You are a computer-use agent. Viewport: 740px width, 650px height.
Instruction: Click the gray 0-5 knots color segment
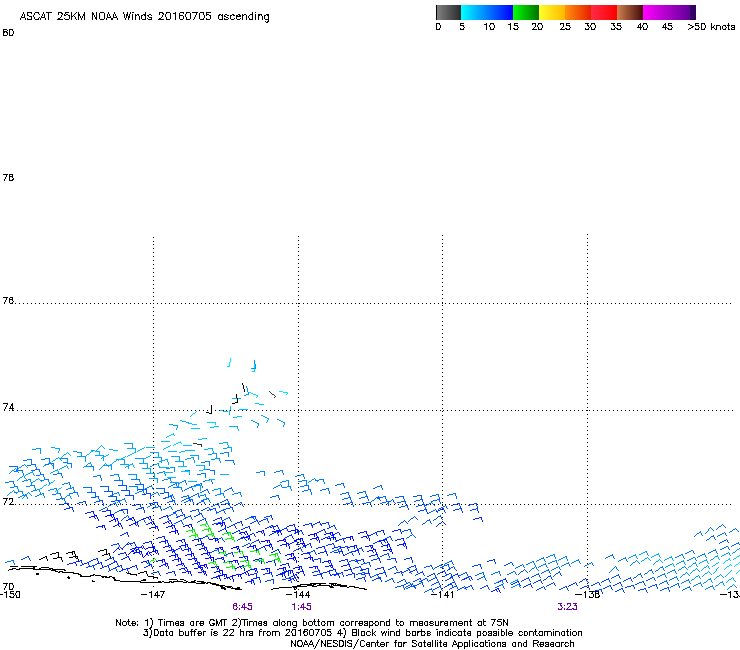pos(448,12)
